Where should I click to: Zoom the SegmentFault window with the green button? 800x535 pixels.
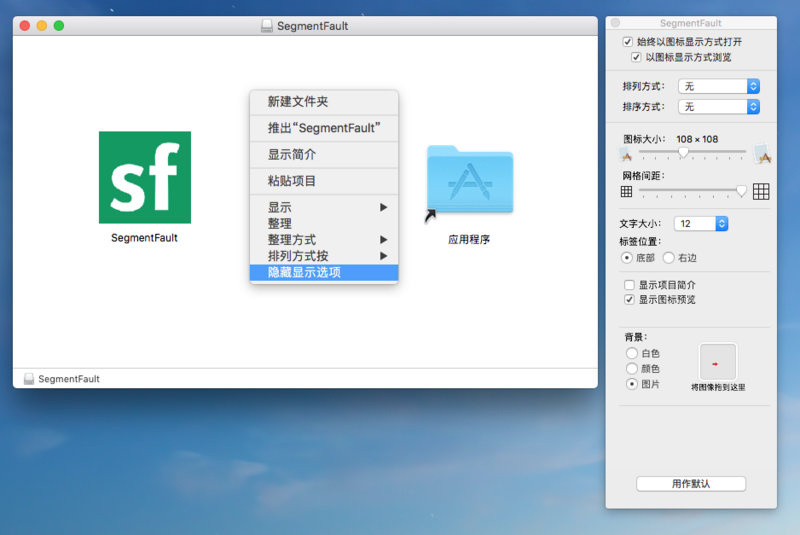pyautogui.click(x=59, y=26)
